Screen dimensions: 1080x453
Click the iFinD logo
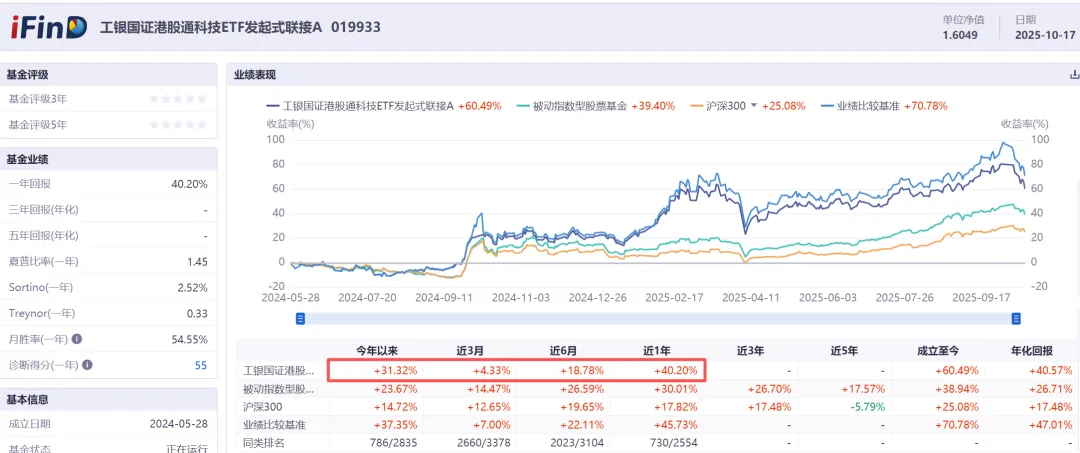coord(48,27)
